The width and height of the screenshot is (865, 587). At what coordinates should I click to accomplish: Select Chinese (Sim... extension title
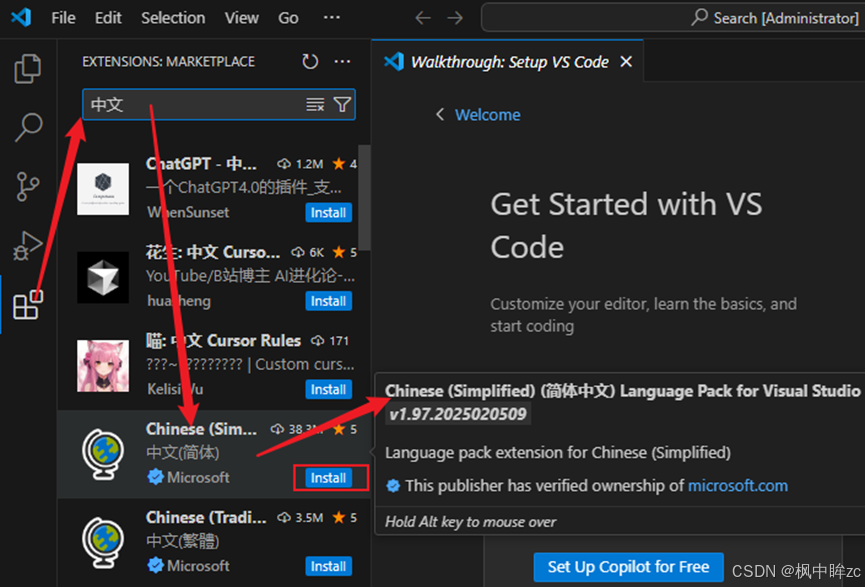pos(201,429)
